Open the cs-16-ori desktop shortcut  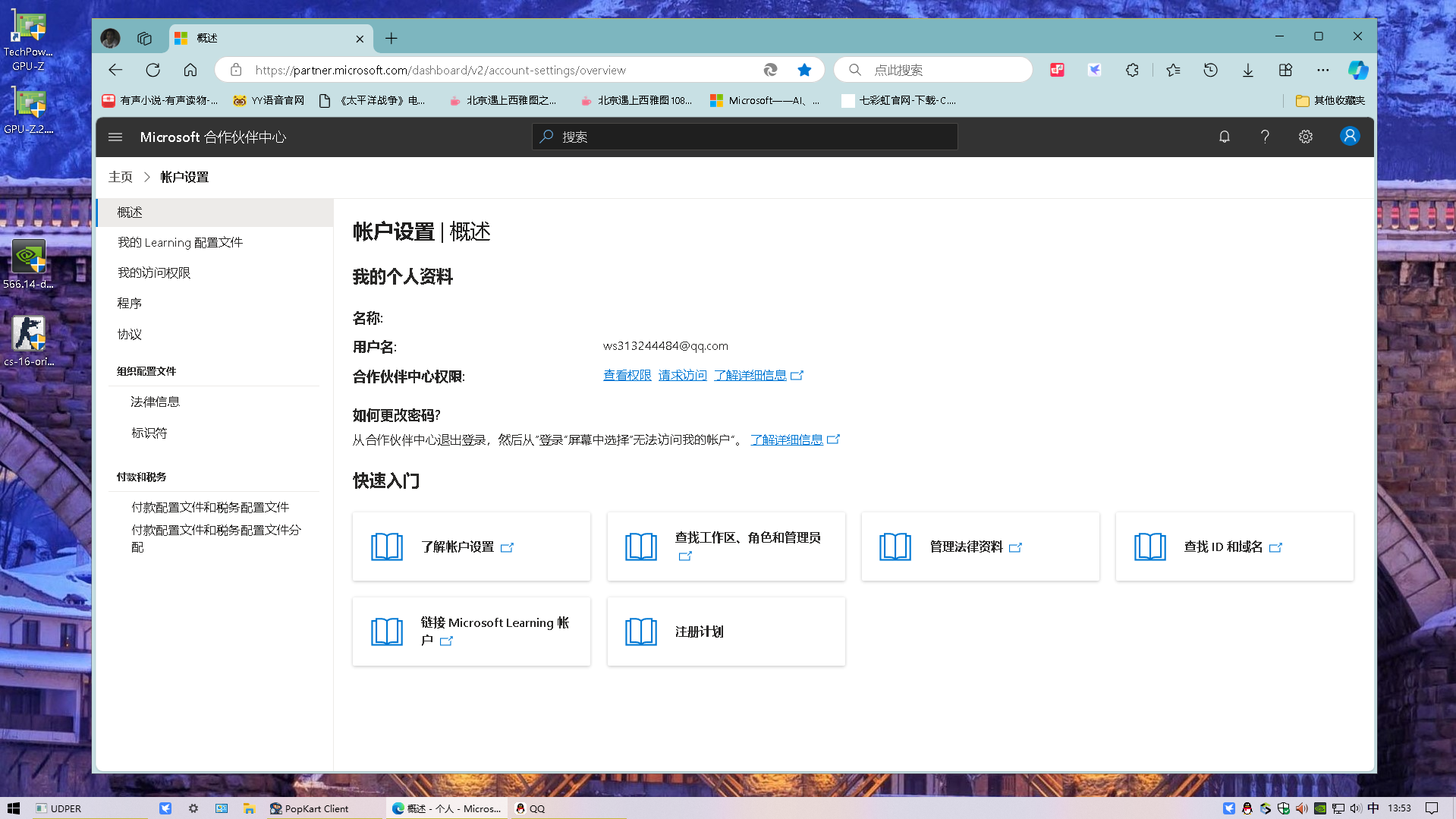coord(29,342)
